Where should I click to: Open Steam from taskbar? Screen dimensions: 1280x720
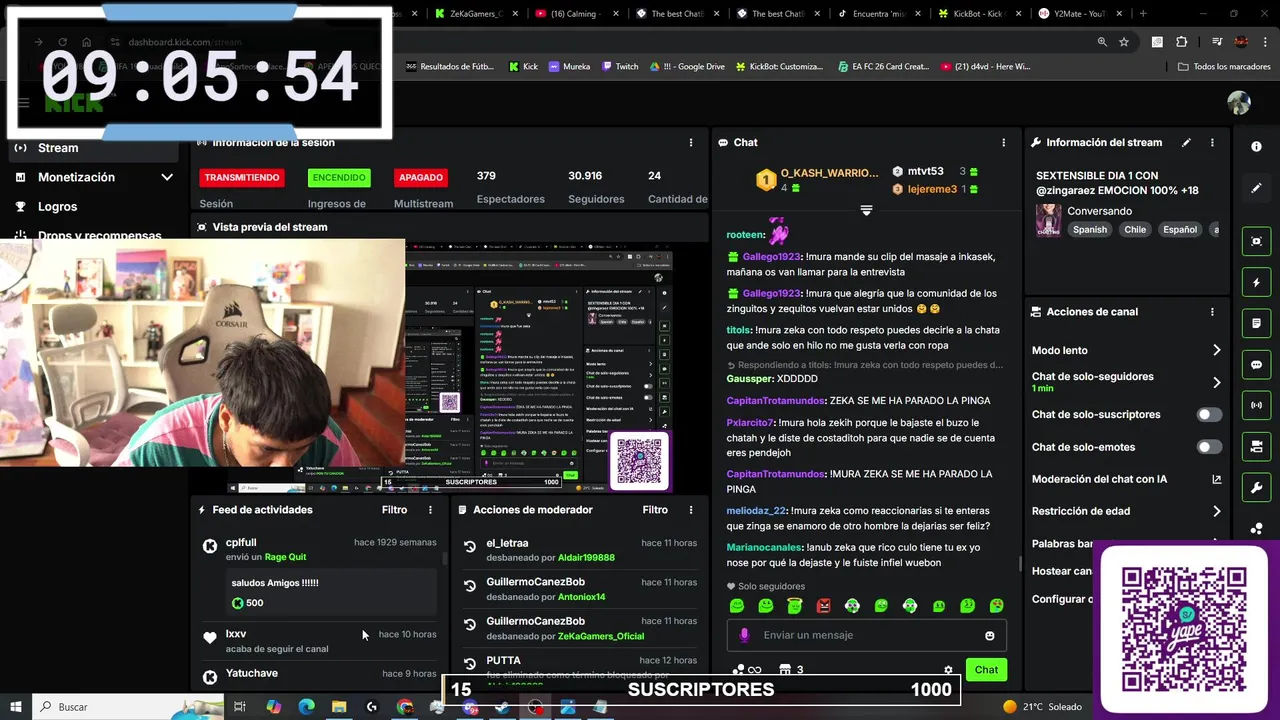[x=503, y=707]
